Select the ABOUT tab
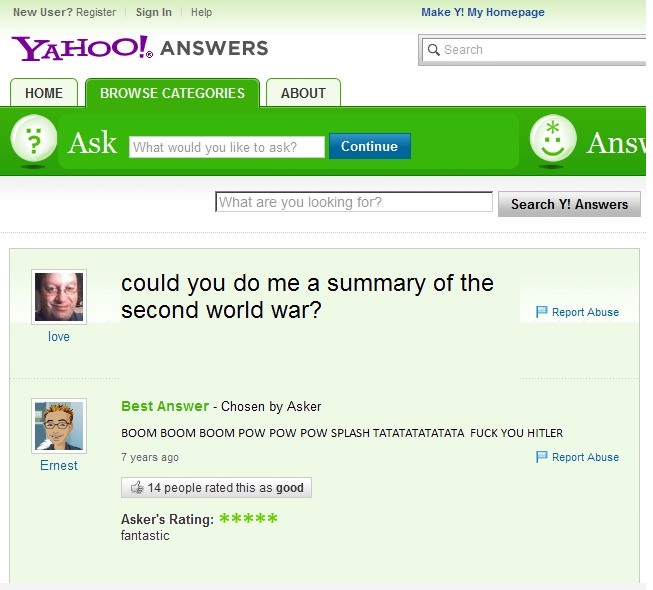 pos(303,92)
